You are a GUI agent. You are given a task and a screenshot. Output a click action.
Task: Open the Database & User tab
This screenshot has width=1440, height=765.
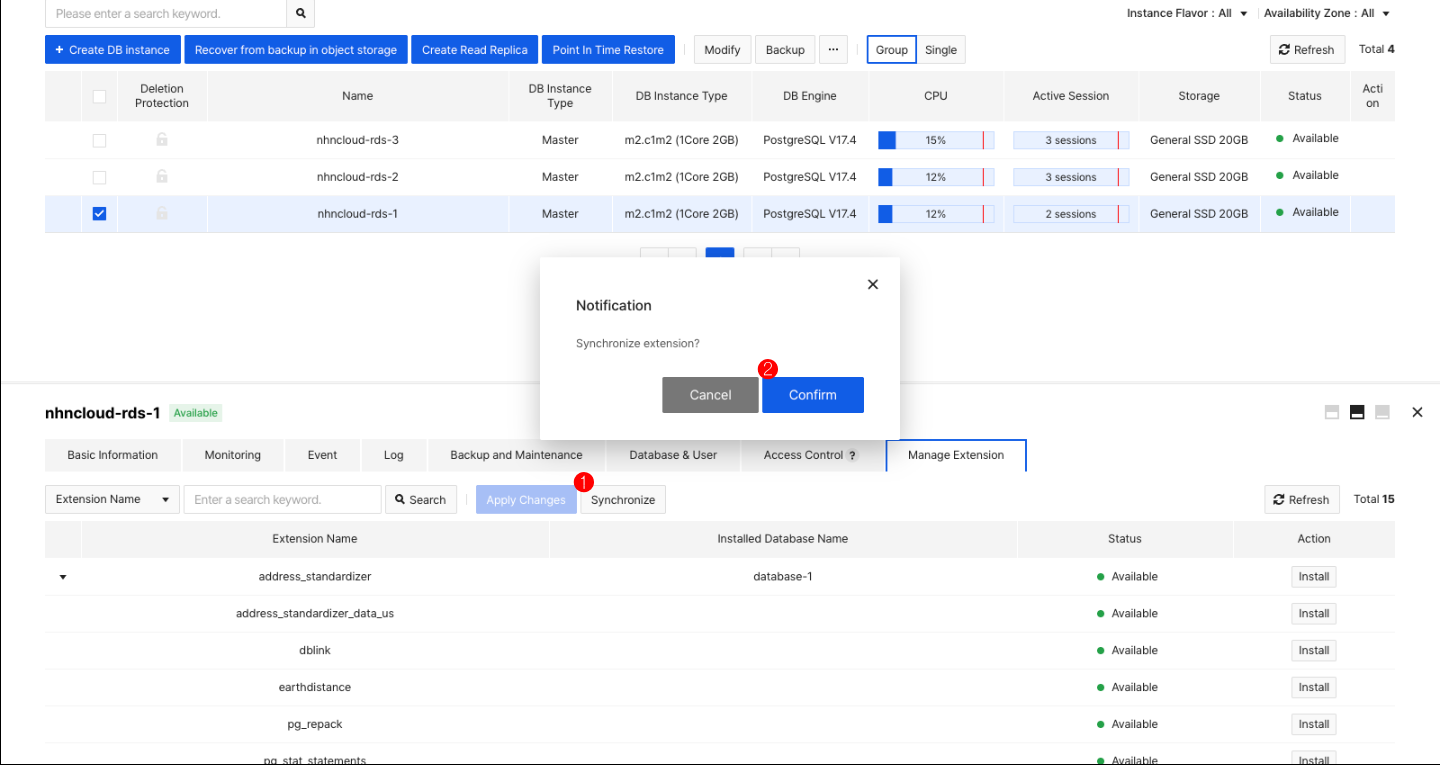(x=672, y=455)
